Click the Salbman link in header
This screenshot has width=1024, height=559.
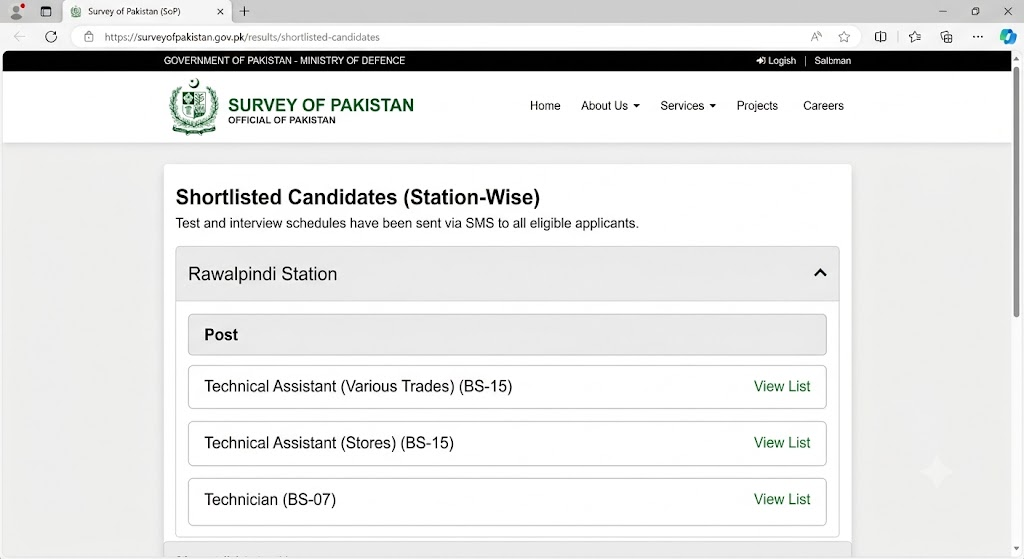coord(833,61)
